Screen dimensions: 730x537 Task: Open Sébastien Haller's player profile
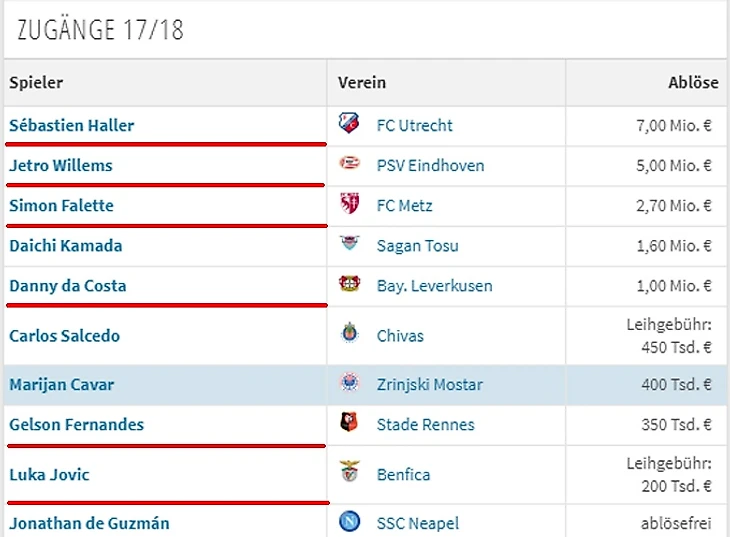pyautogui.click(x=71, y=125)
